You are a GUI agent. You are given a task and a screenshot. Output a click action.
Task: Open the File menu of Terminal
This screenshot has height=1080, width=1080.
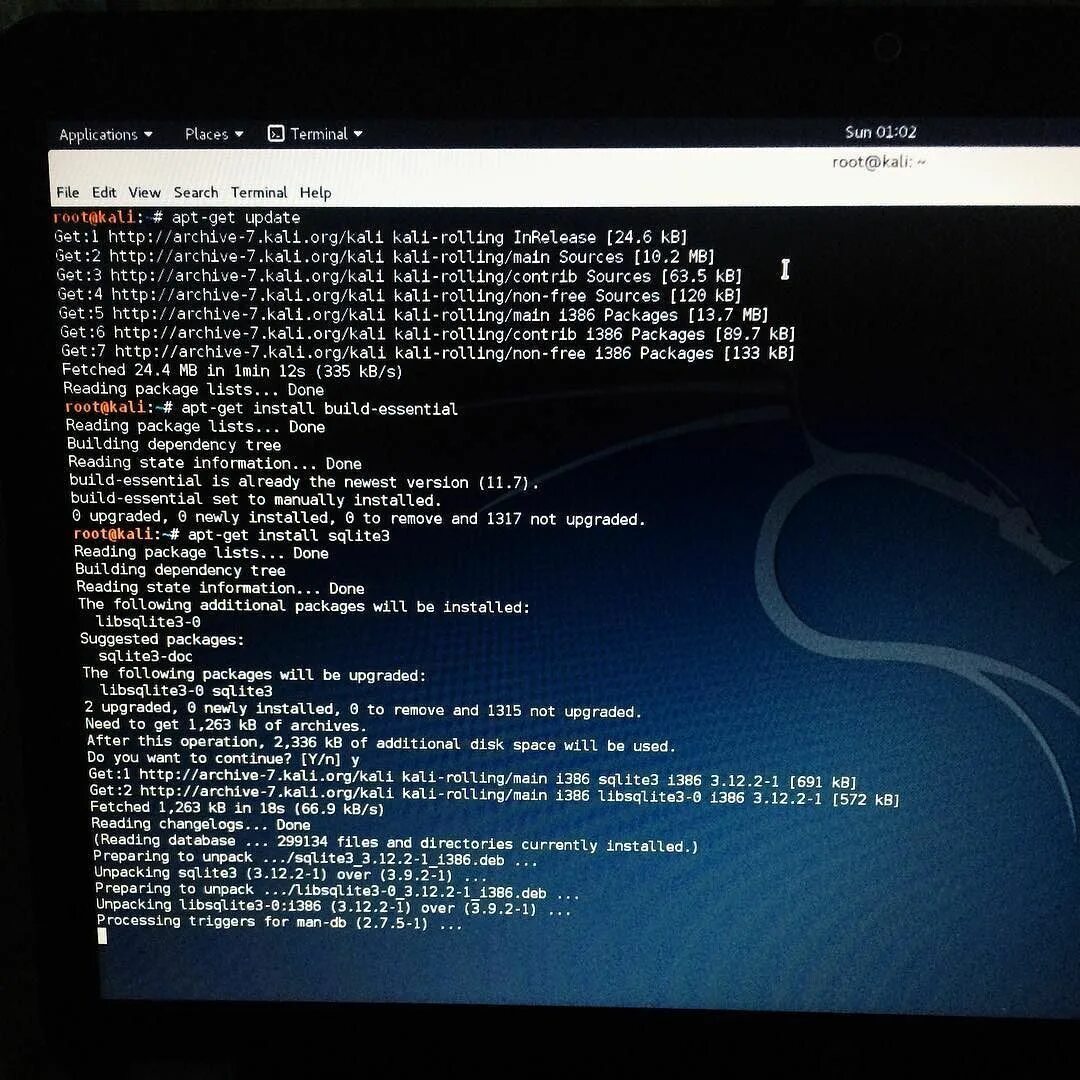pyautogui.click(x=68, y=192)
